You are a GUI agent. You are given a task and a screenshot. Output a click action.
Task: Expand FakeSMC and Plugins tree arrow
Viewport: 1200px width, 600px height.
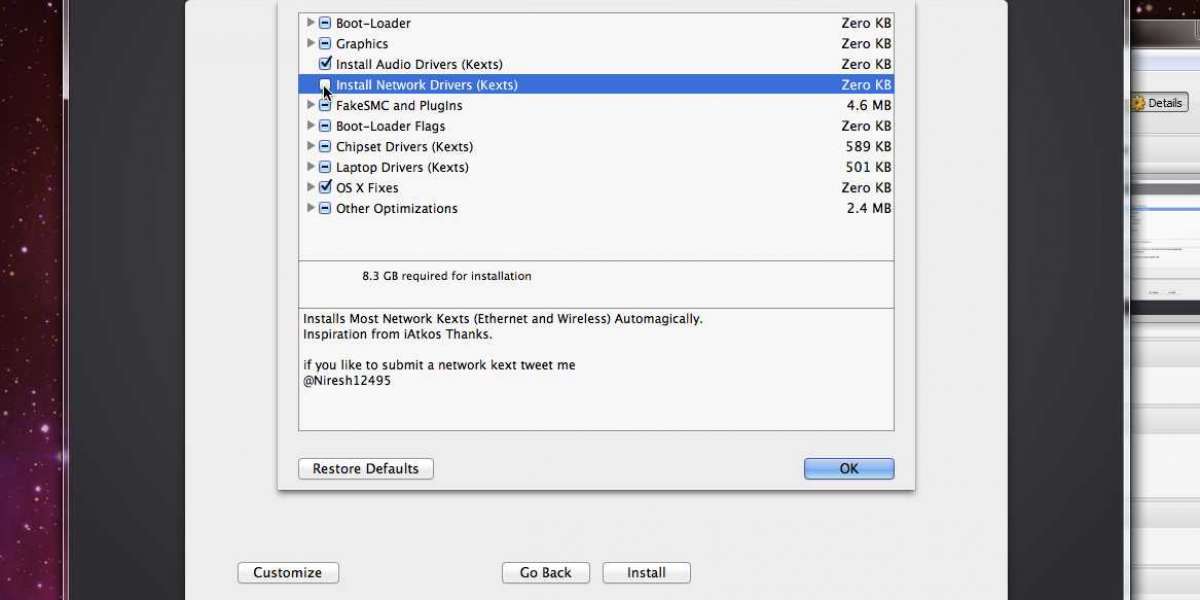311,105
